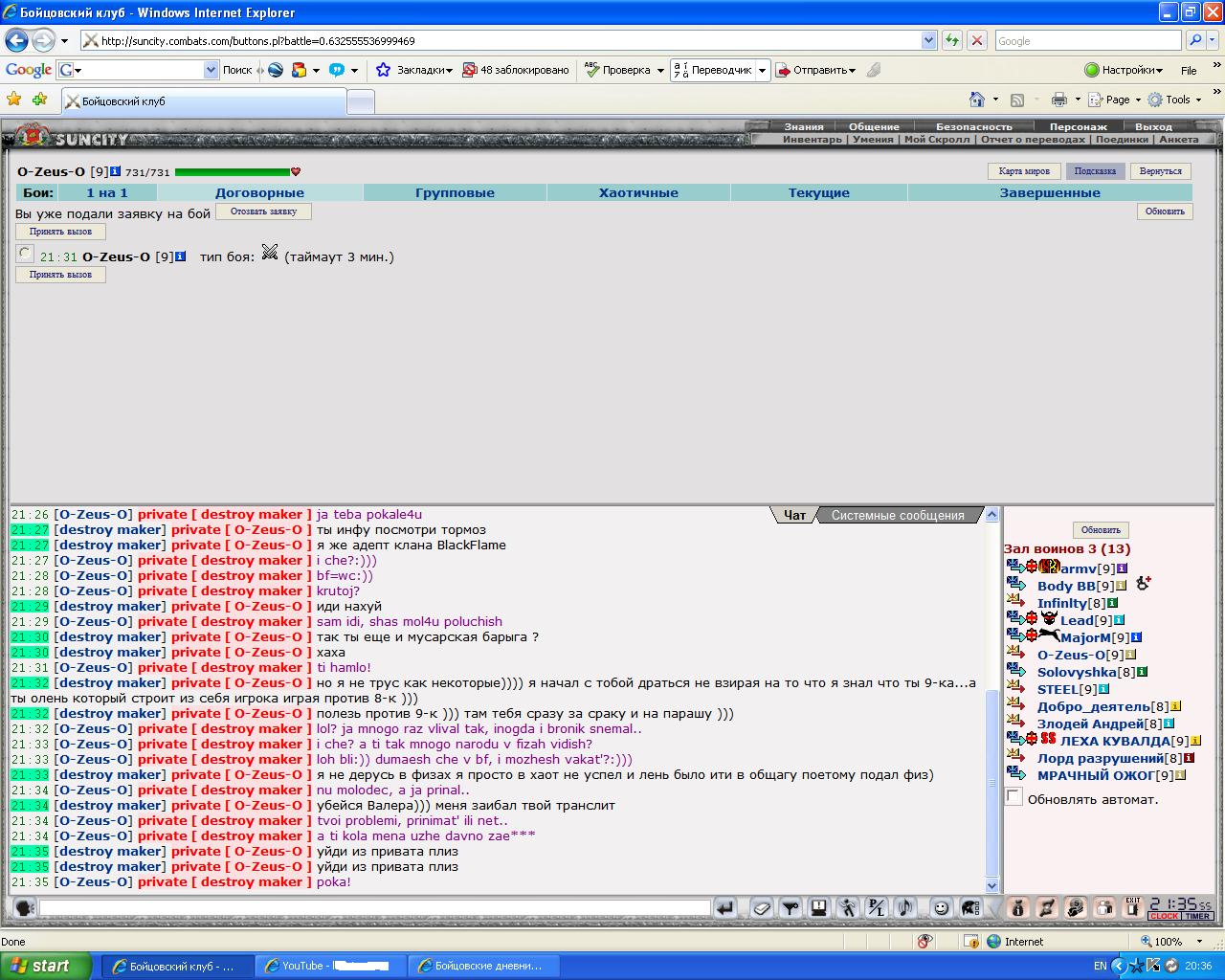Switch to the Чат tab
The image size is (1225, 980).
click(x=794, y=515)
